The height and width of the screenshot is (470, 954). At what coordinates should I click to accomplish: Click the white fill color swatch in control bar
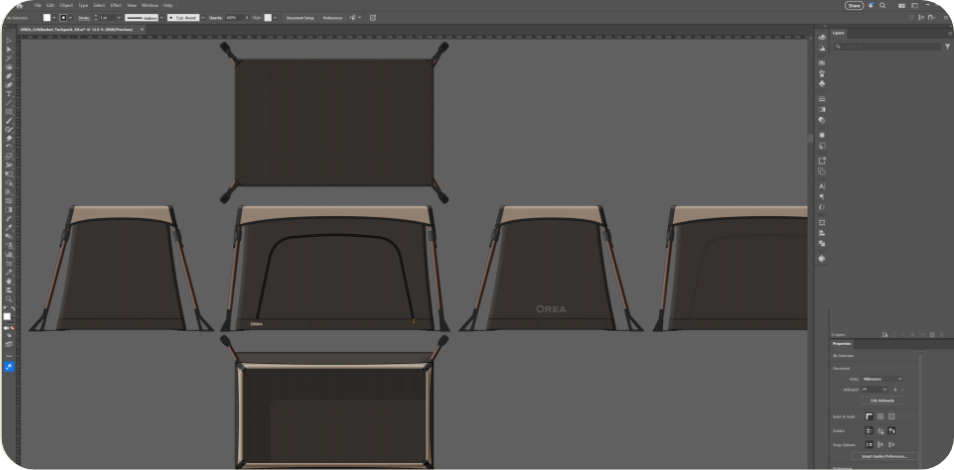pos(47,18)
